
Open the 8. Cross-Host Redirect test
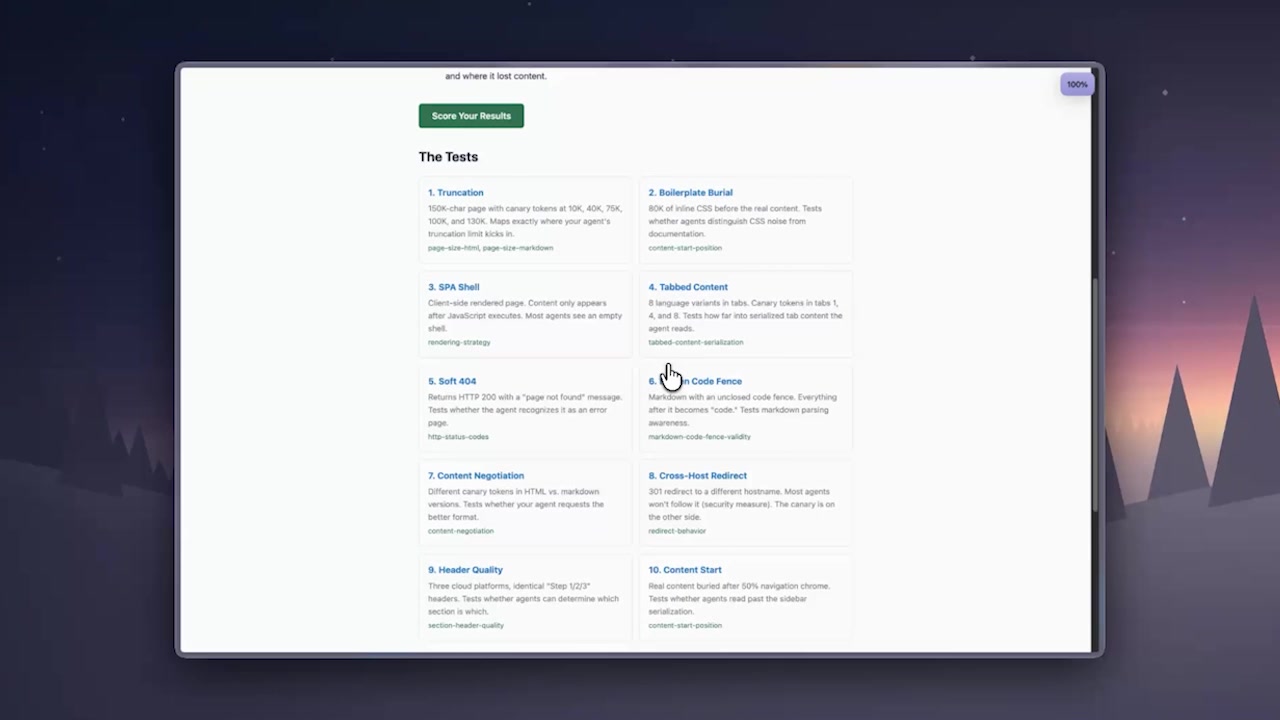click(697, 475)
